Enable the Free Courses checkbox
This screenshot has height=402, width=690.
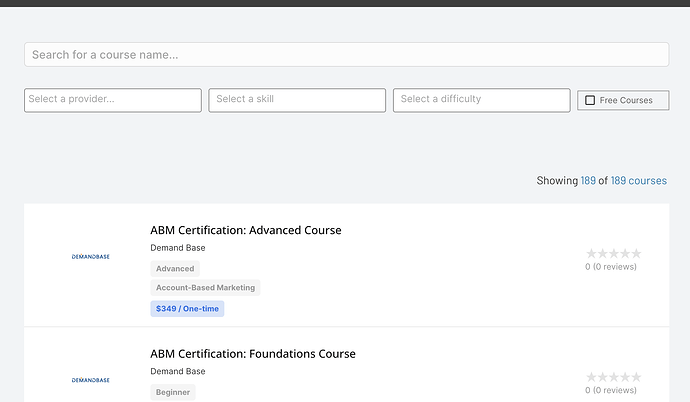point(590,100)
